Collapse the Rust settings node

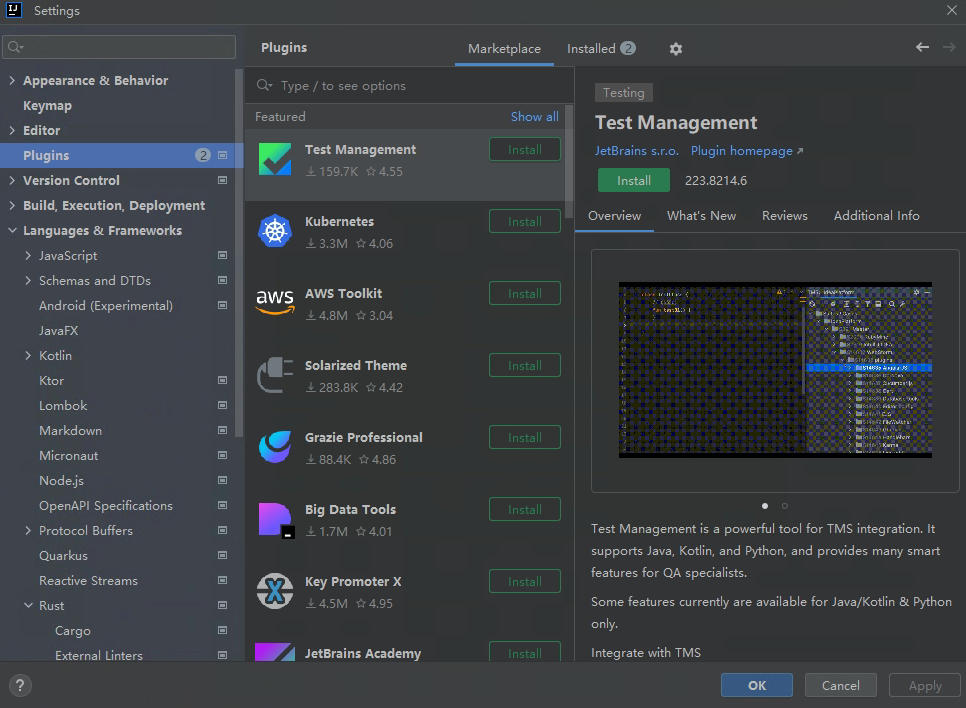[x=28, y=605]
